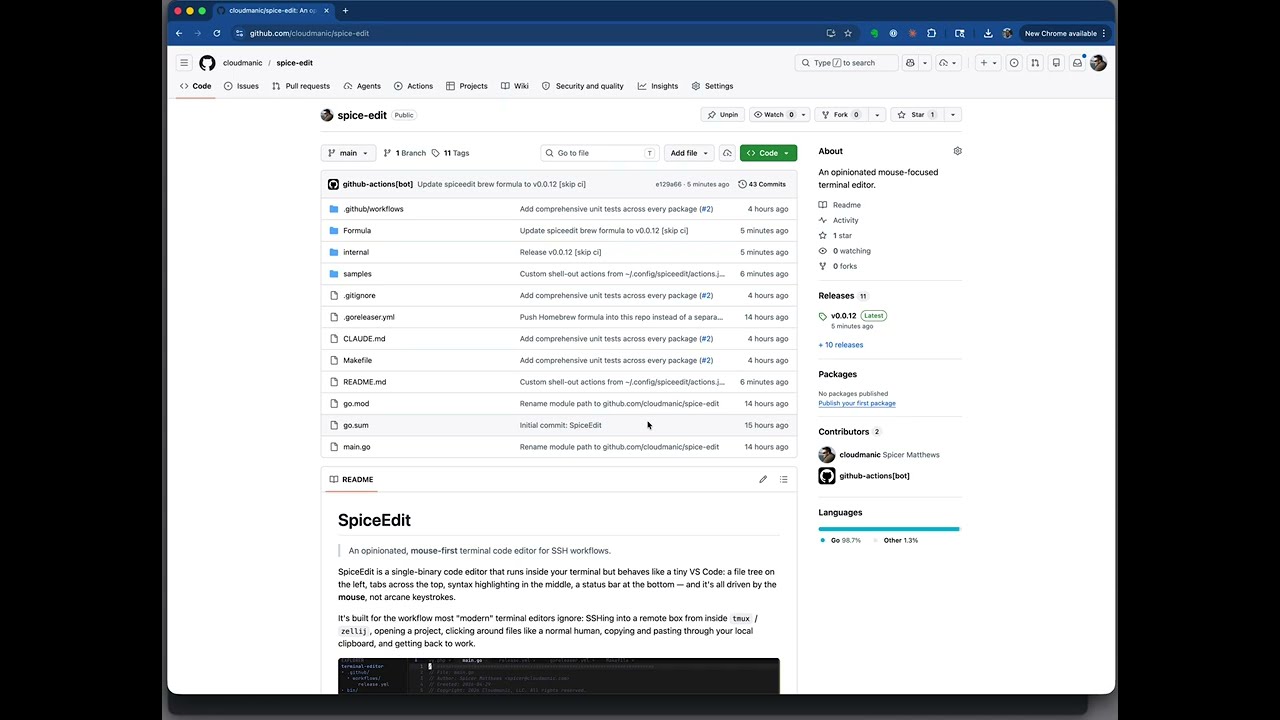Screen dimensions: 1280x720
Task: Open the .github/workflows folder
Action: click(373, 209)
